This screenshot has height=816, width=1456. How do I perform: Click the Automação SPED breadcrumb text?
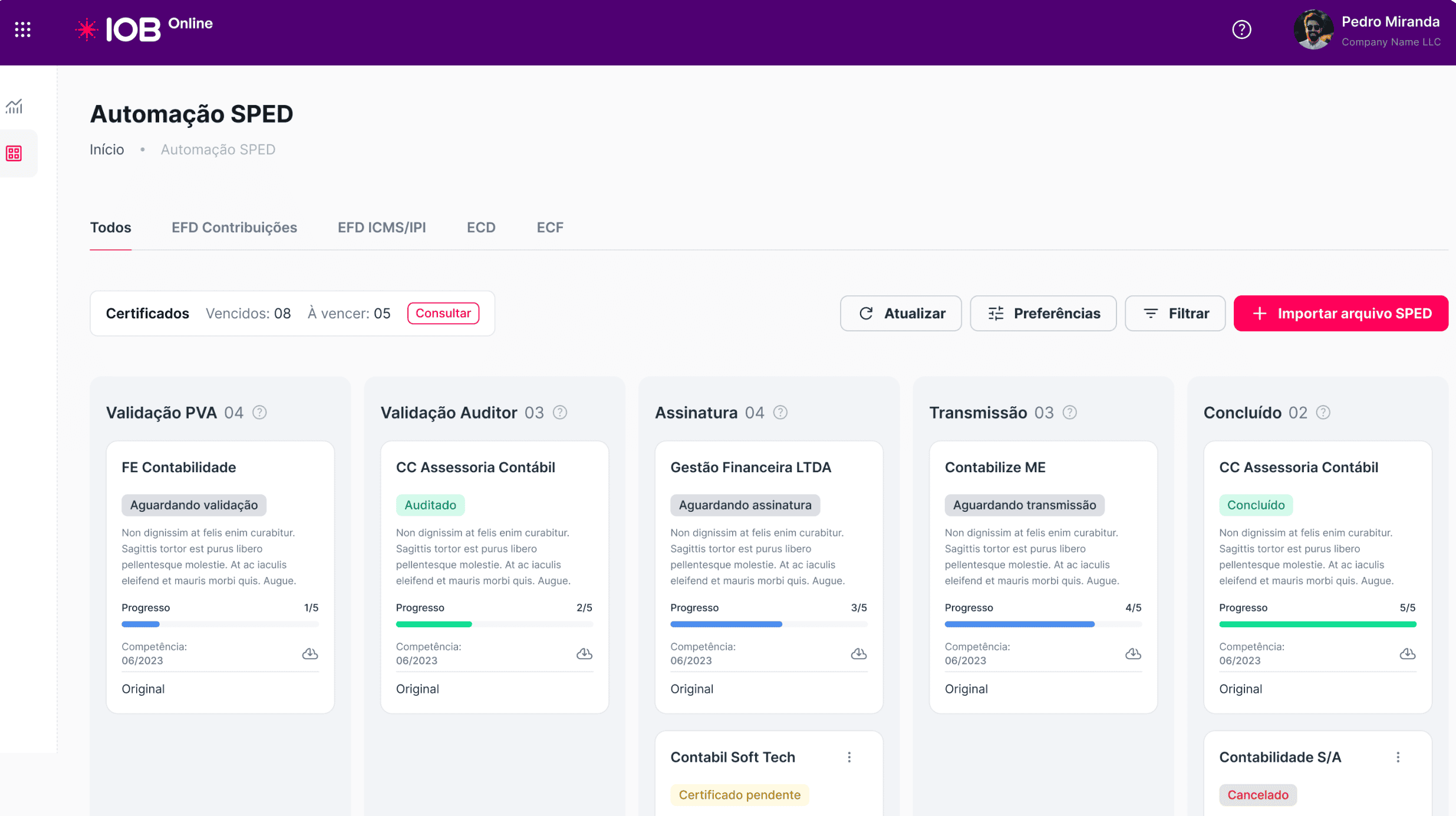pos(218,150)
